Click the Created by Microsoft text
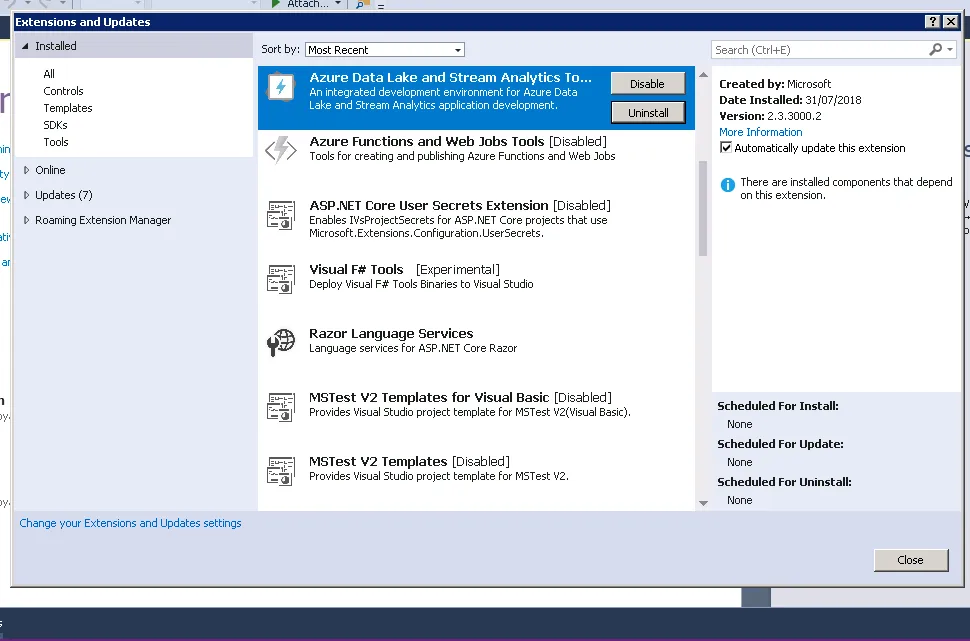The height and width of the screenshot is (641, 970). pos(775,84)
